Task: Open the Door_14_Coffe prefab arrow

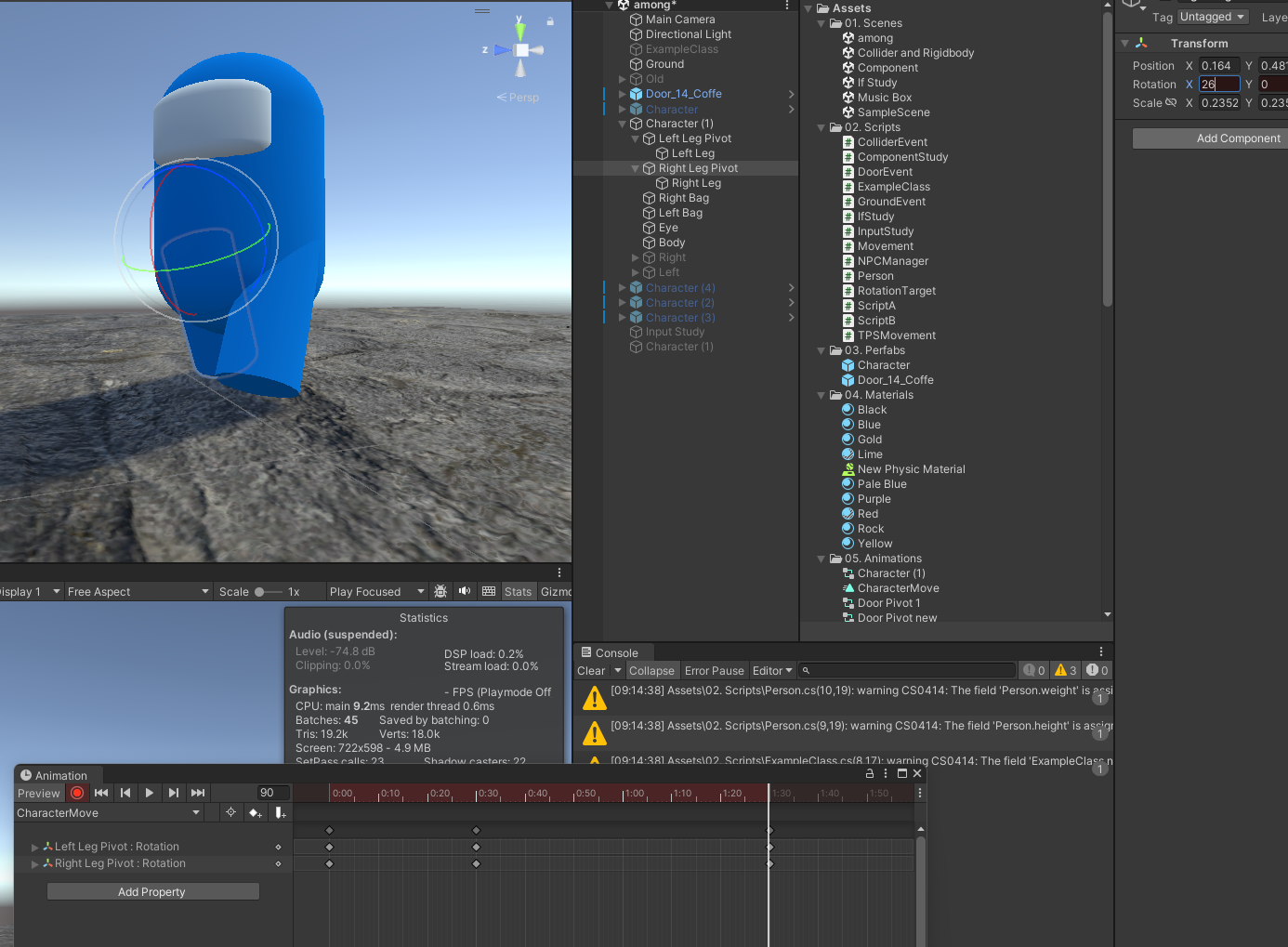Action: 791,94
